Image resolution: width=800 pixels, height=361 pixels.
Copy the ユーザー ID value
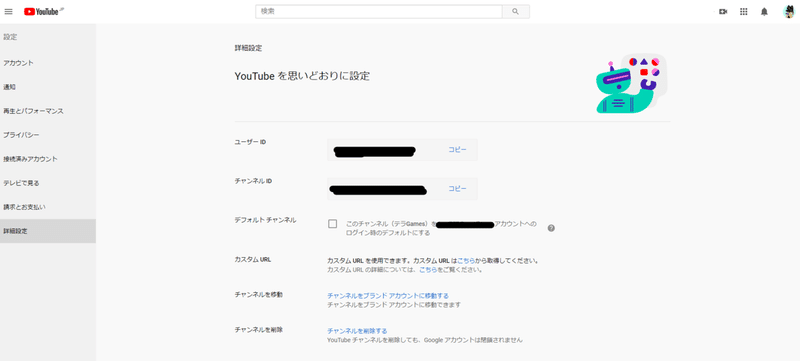457,150
